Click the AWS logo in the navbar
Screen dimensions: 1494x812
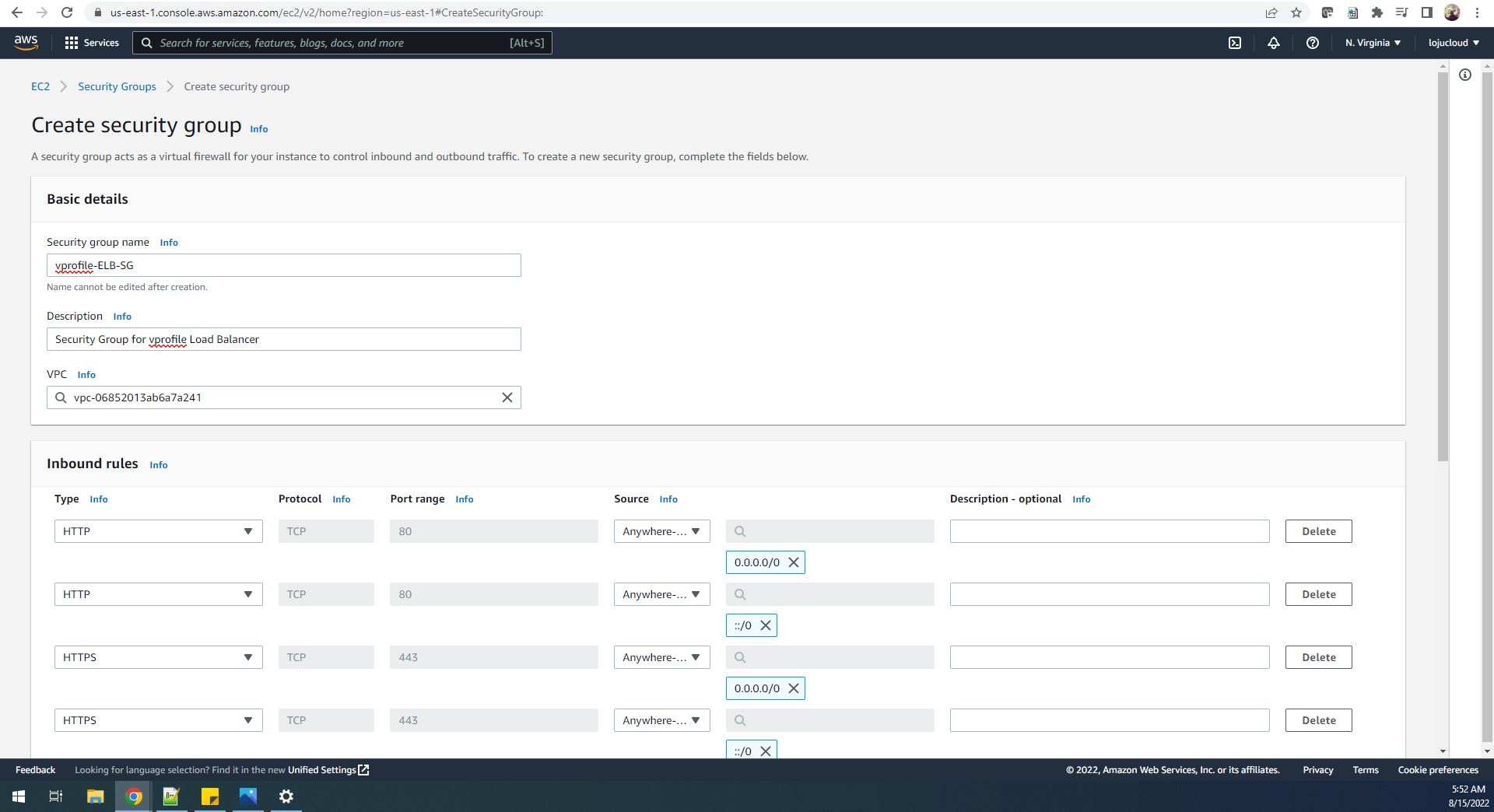pyautogui.click(x=25, y=43)
